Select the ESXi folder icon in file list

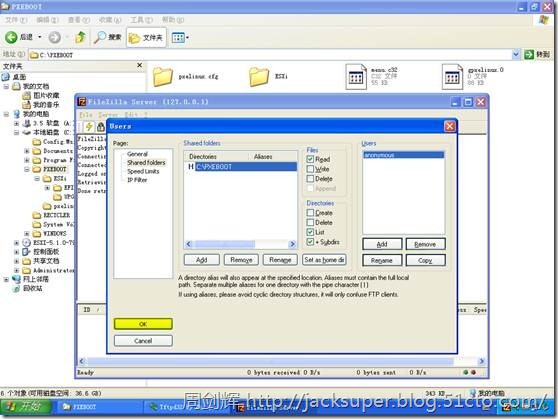[x=259, y=77]
